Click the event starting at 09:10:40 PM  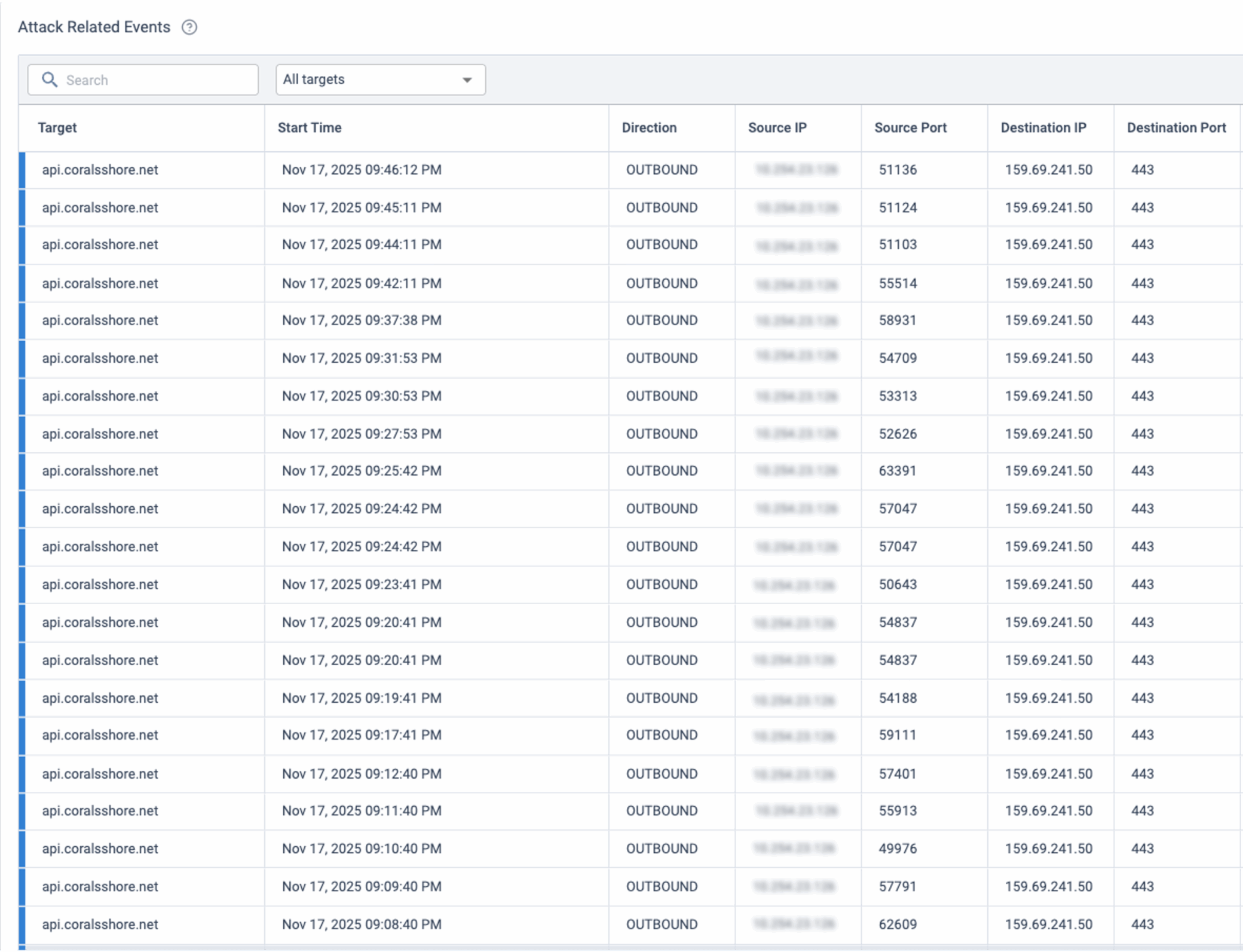click(x=362, y=849)
